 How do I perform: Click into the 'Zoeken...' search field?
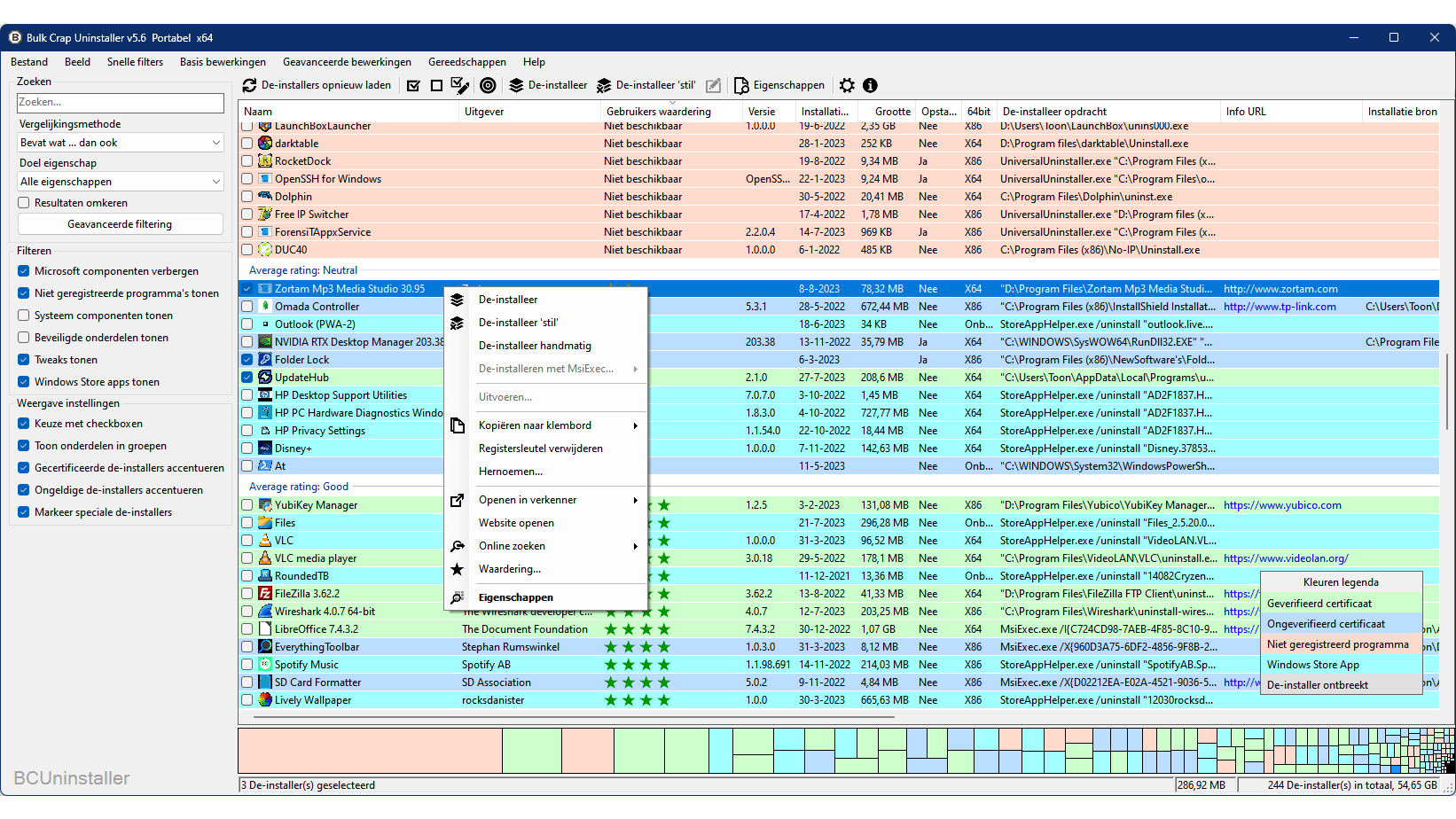click(x=121, y=103)
